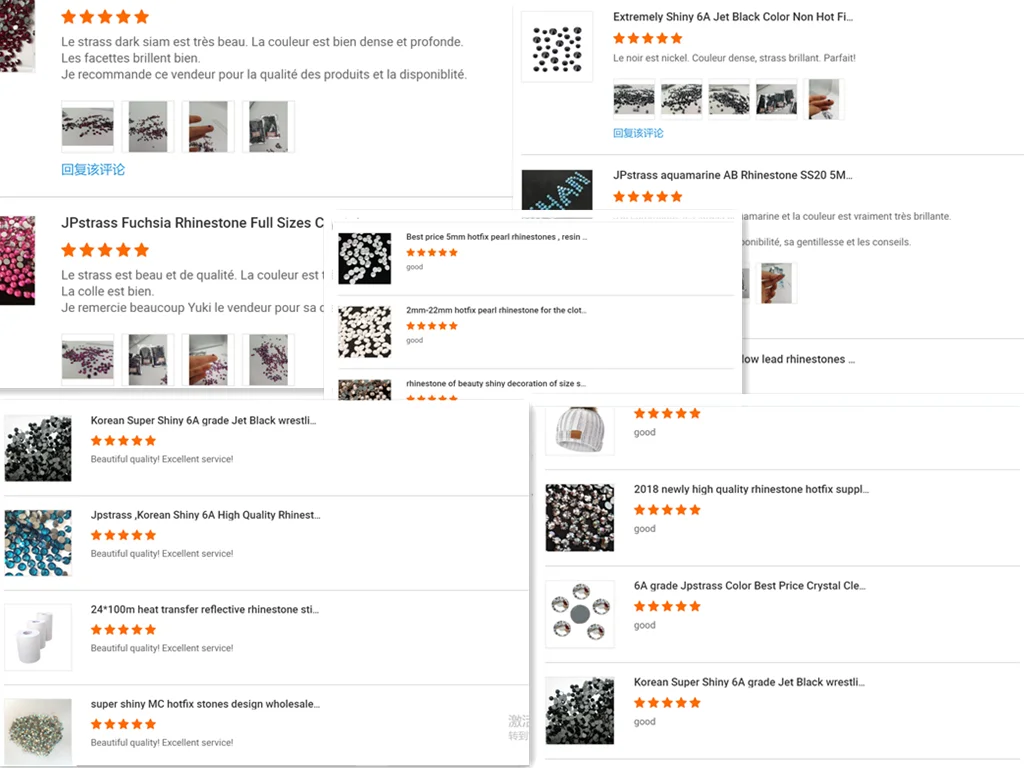Open JPstrass Fuchsia Rhinestone Full Sizes title
1024x768 pixels.
tap(193, 223)
